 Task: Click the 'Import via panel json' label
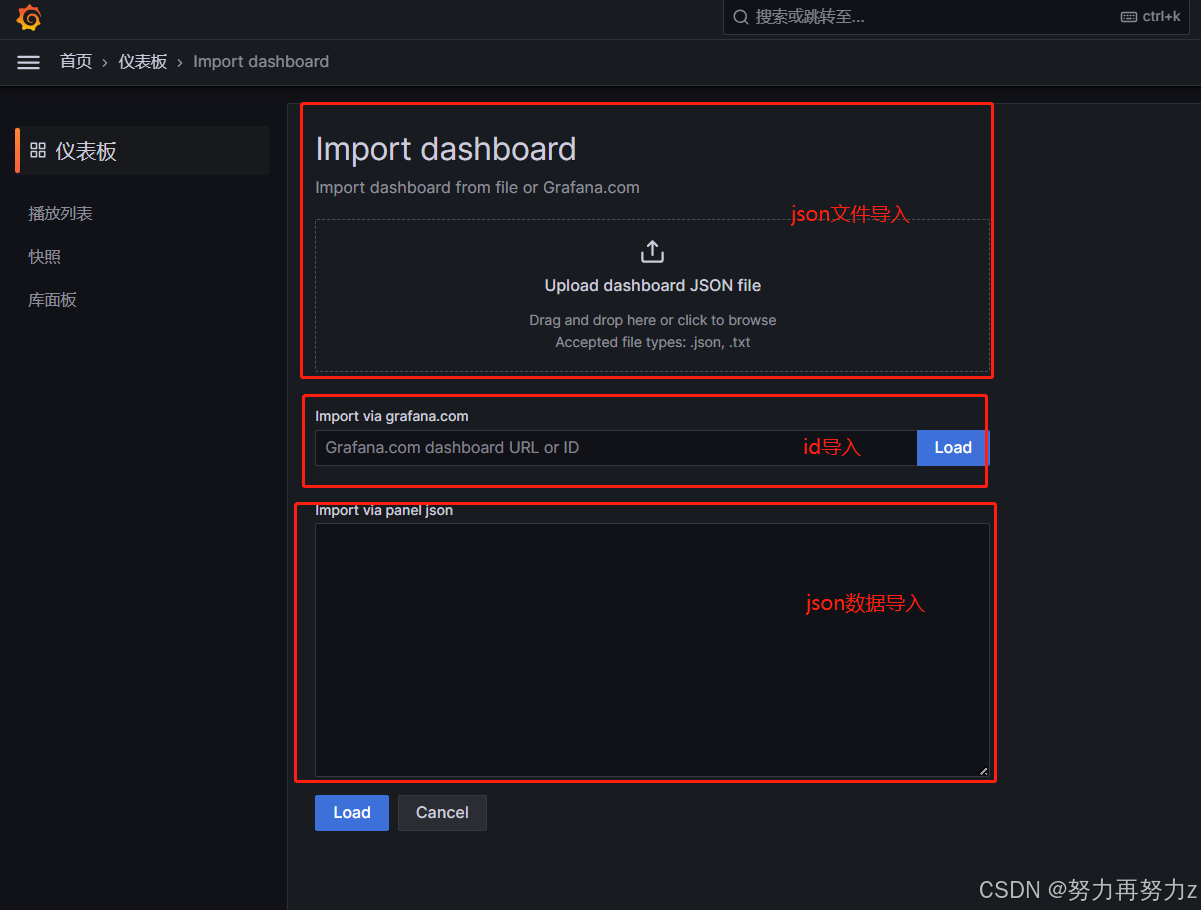[384, 510]
